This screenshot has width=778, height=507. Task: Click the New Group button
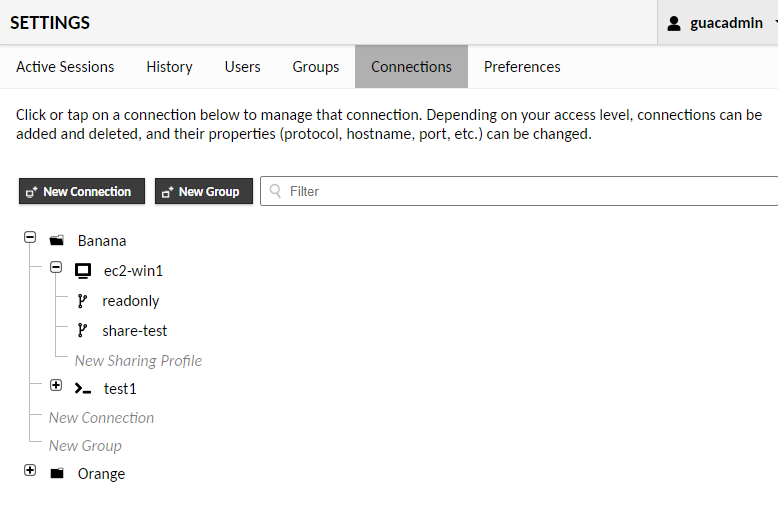204,191
